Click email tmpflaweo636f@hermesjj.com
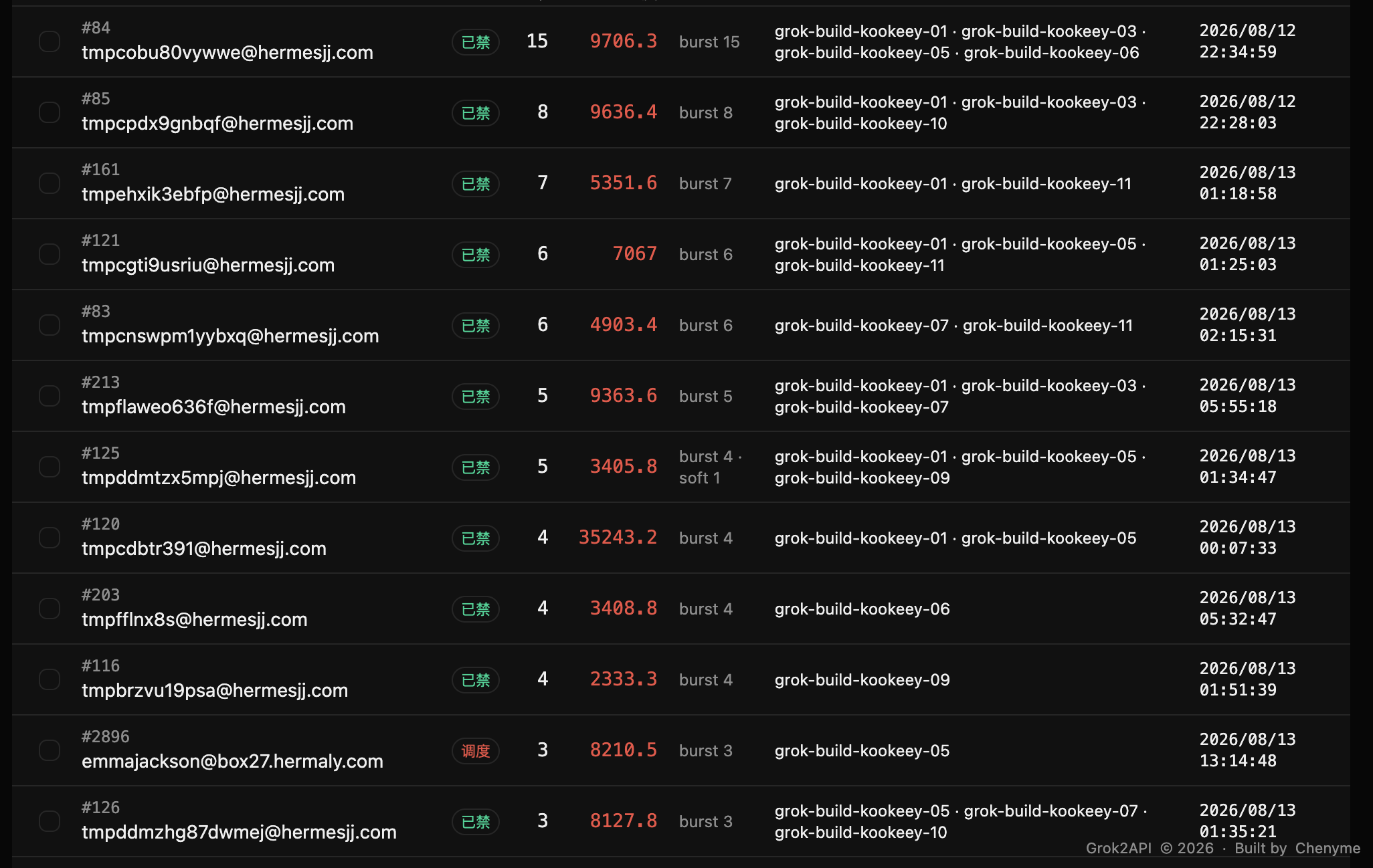Screen dimensions: 1373x868 (x=213, y=407)
